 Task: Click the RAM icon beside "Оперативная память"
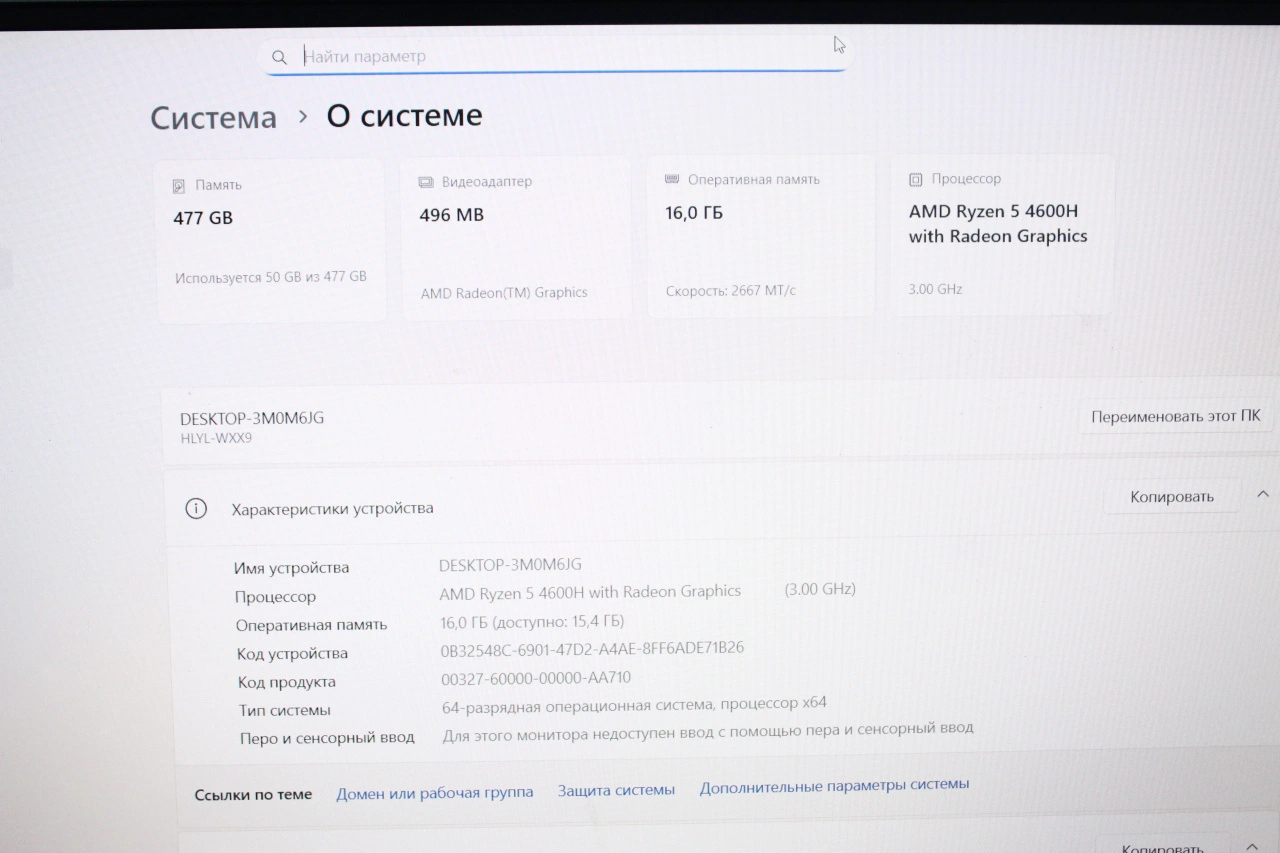(x=672, y=179)
